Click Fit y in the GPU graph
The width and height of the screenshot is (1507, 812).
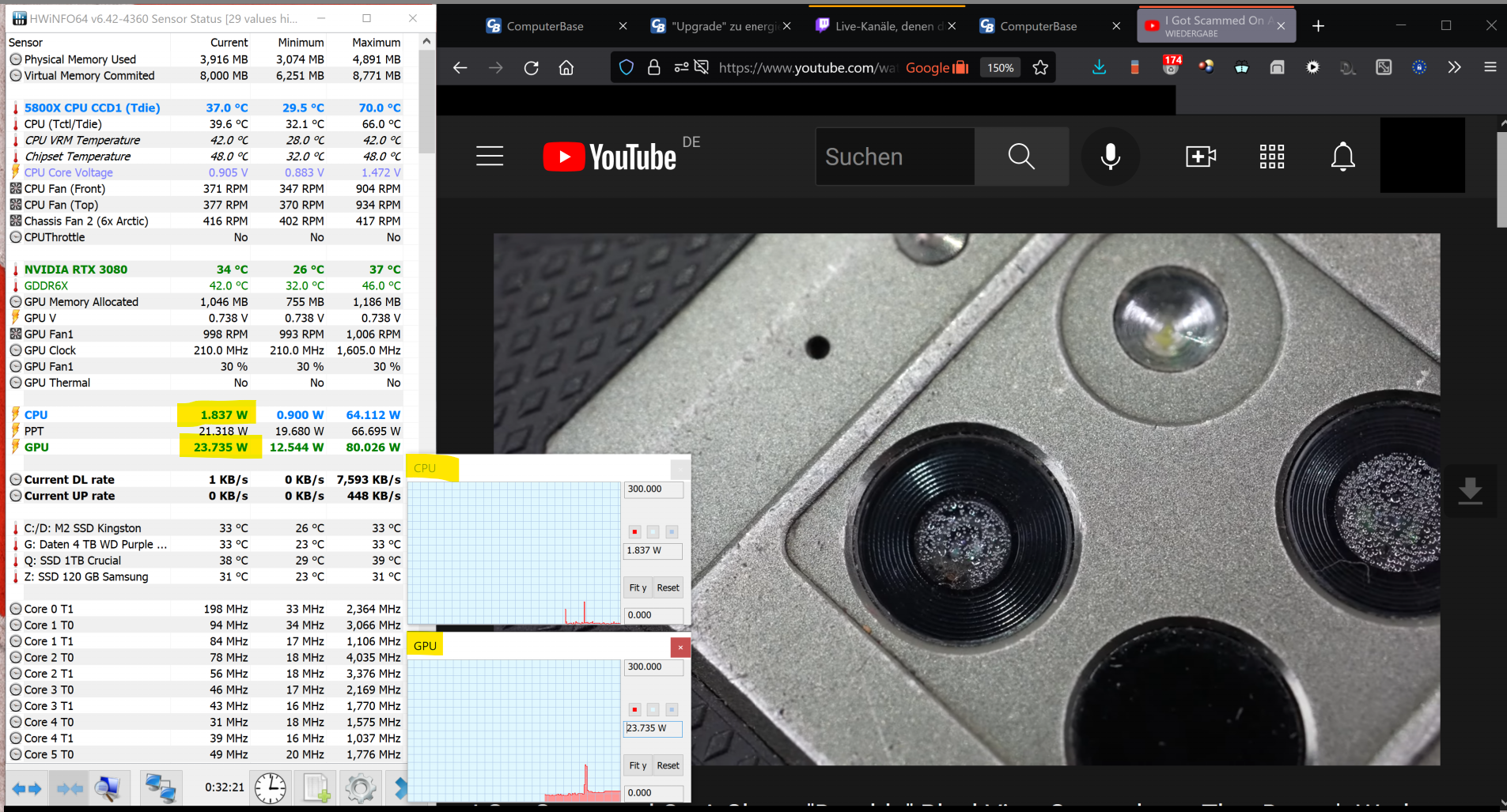click(638, 765)
